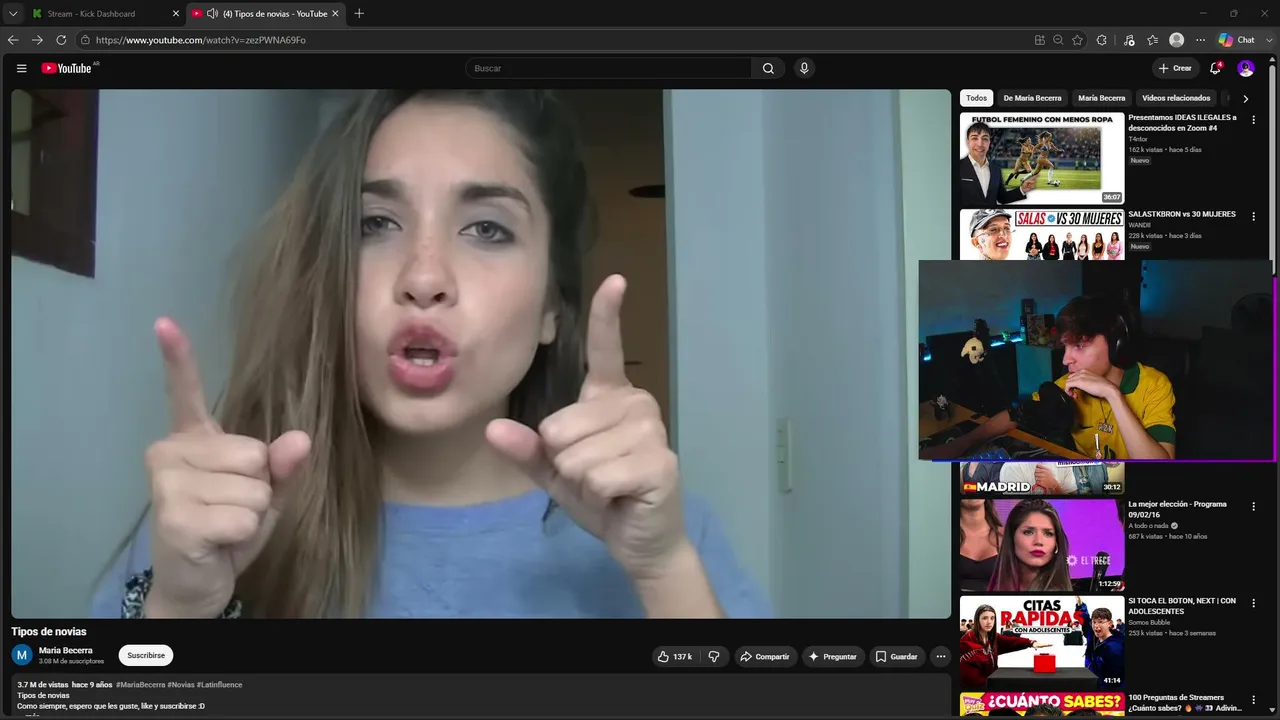Open the Maria Becerra channel avatar

(22, 655)
